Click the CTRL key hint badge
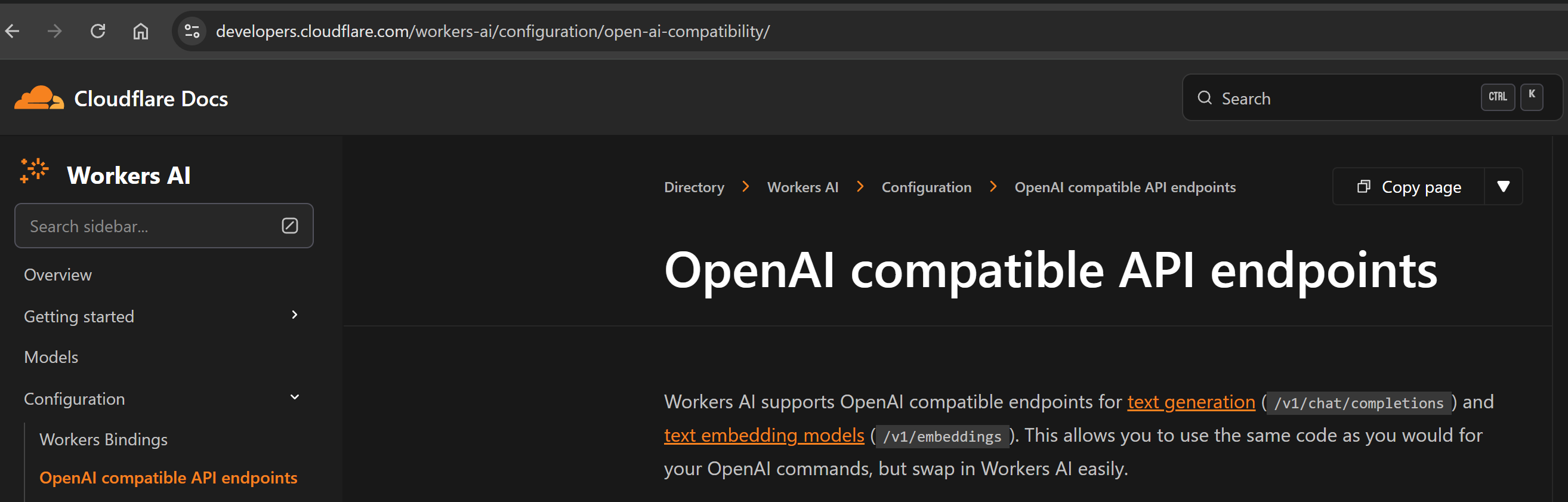This screenshot has width=1568, height=502. pyautogui.click(x=1498, y=97)
